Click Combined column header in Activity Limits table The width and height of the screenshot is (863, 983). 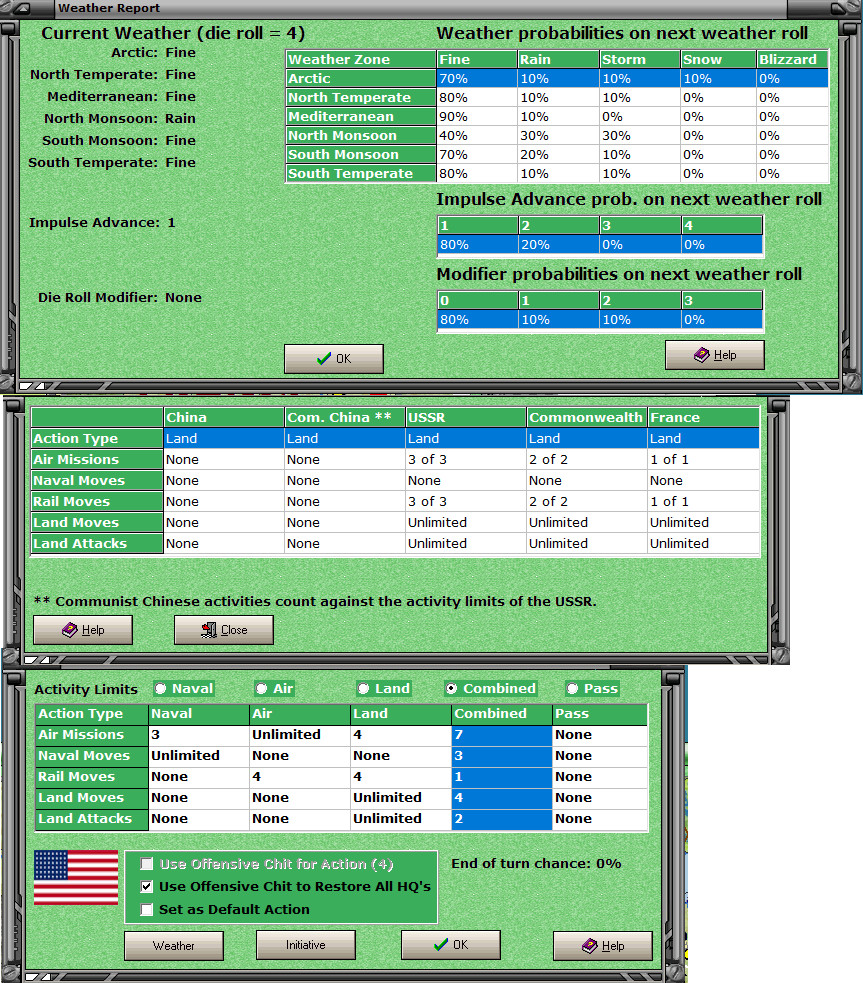[501, 713]
